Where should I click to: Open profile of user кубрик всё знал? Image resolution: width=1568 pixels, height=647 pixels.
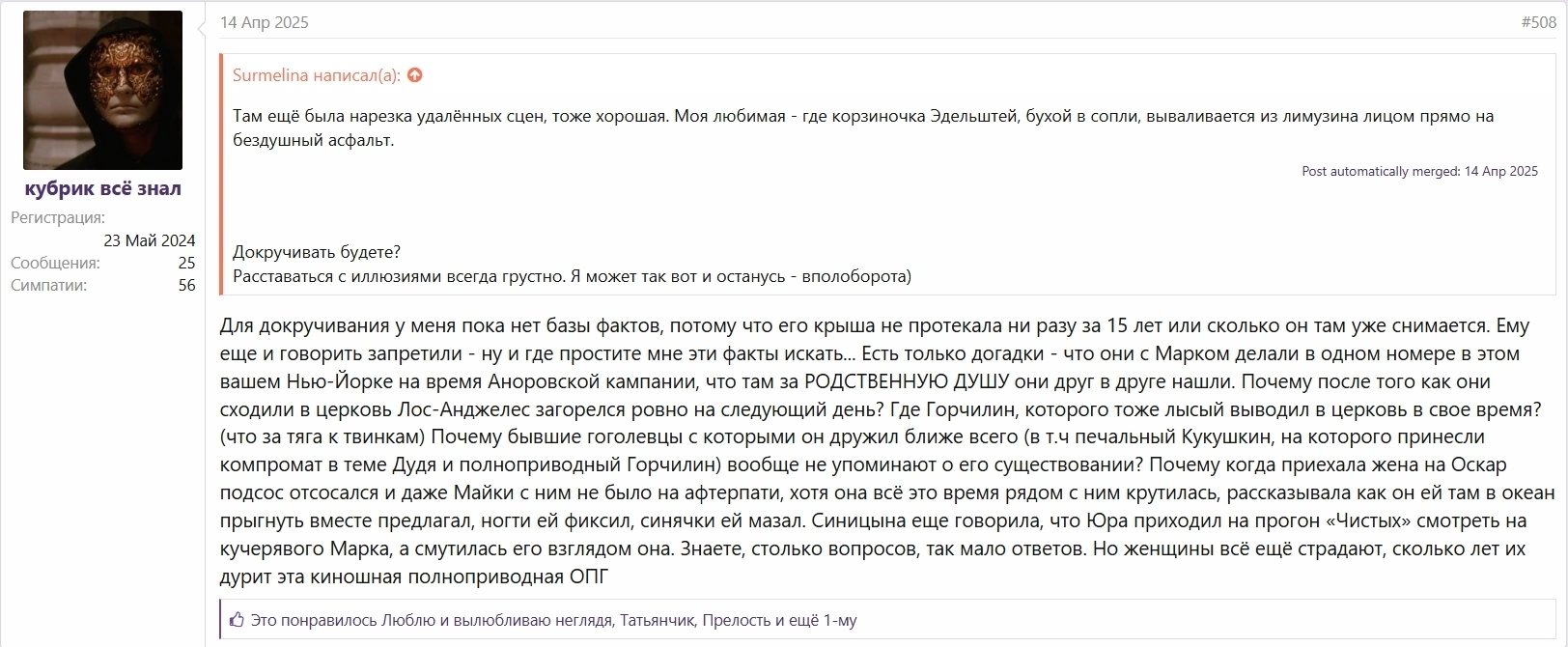(x=102, y=188)
